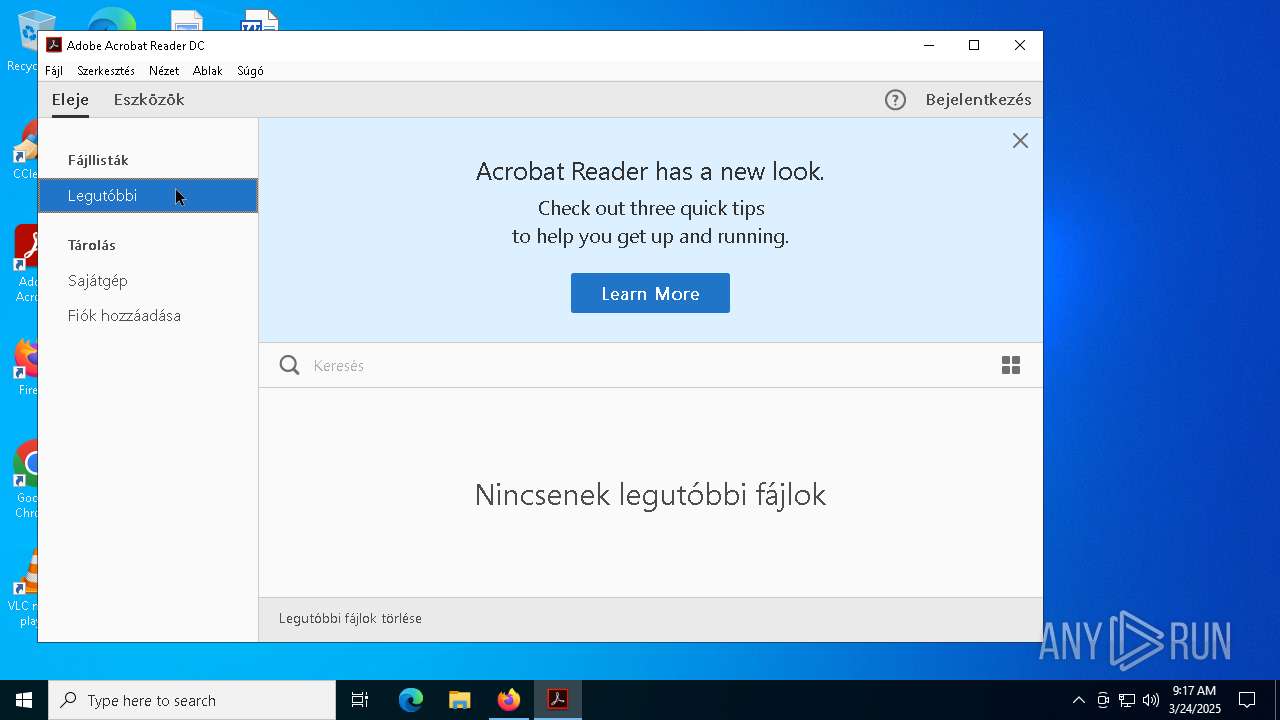Switch to the Eszközök tab
Image resolution: width=1280 pixels, height=720 pixels.
point(149,100)
